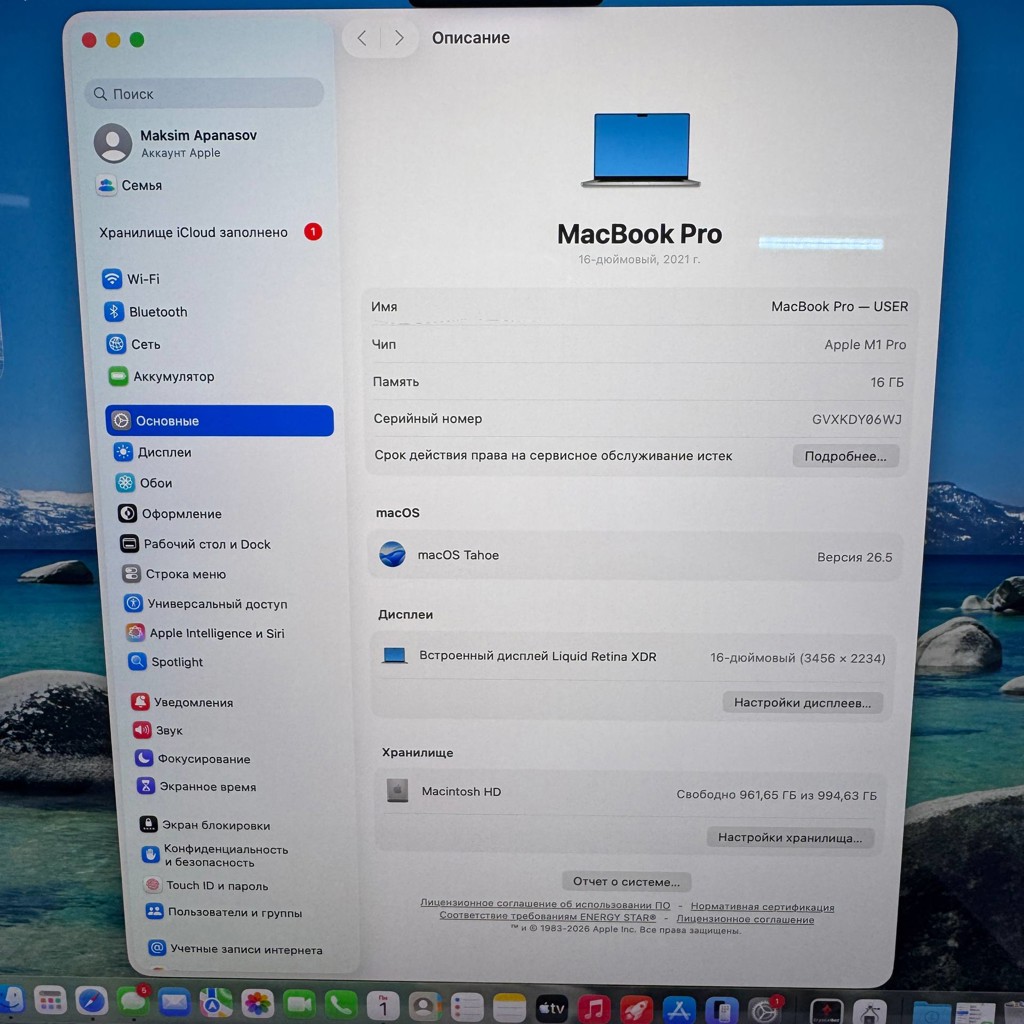Click Подробнее… for service coverage
The width and height of the screenshot is (1024, 1024).
[x=845, y=456]
